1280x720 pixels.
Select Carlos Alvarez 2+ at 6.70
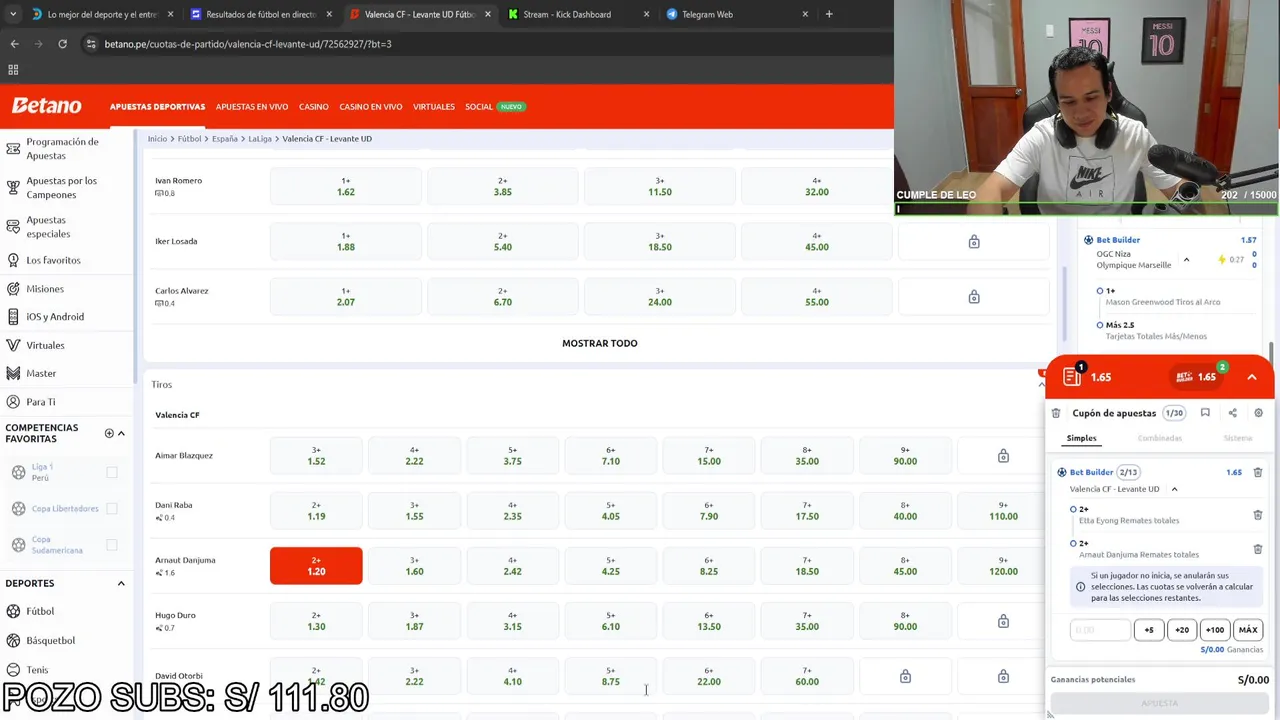click(x=503, y=297)
